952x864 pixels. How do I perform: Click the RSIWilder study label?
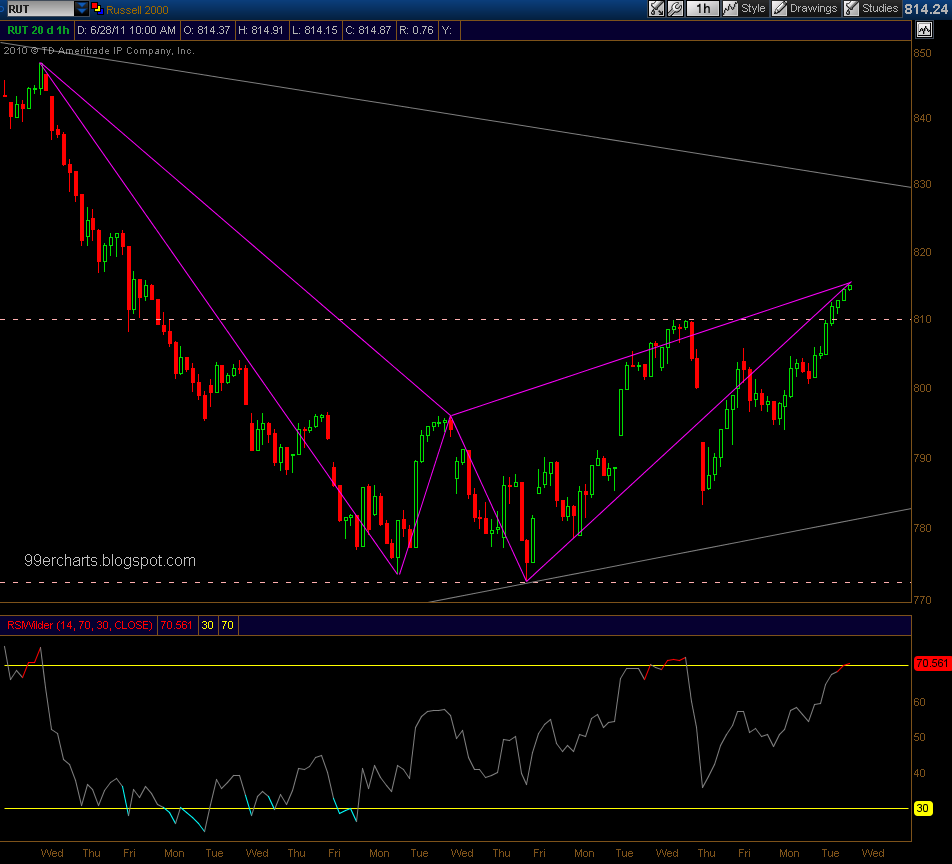tap(80, 625)
